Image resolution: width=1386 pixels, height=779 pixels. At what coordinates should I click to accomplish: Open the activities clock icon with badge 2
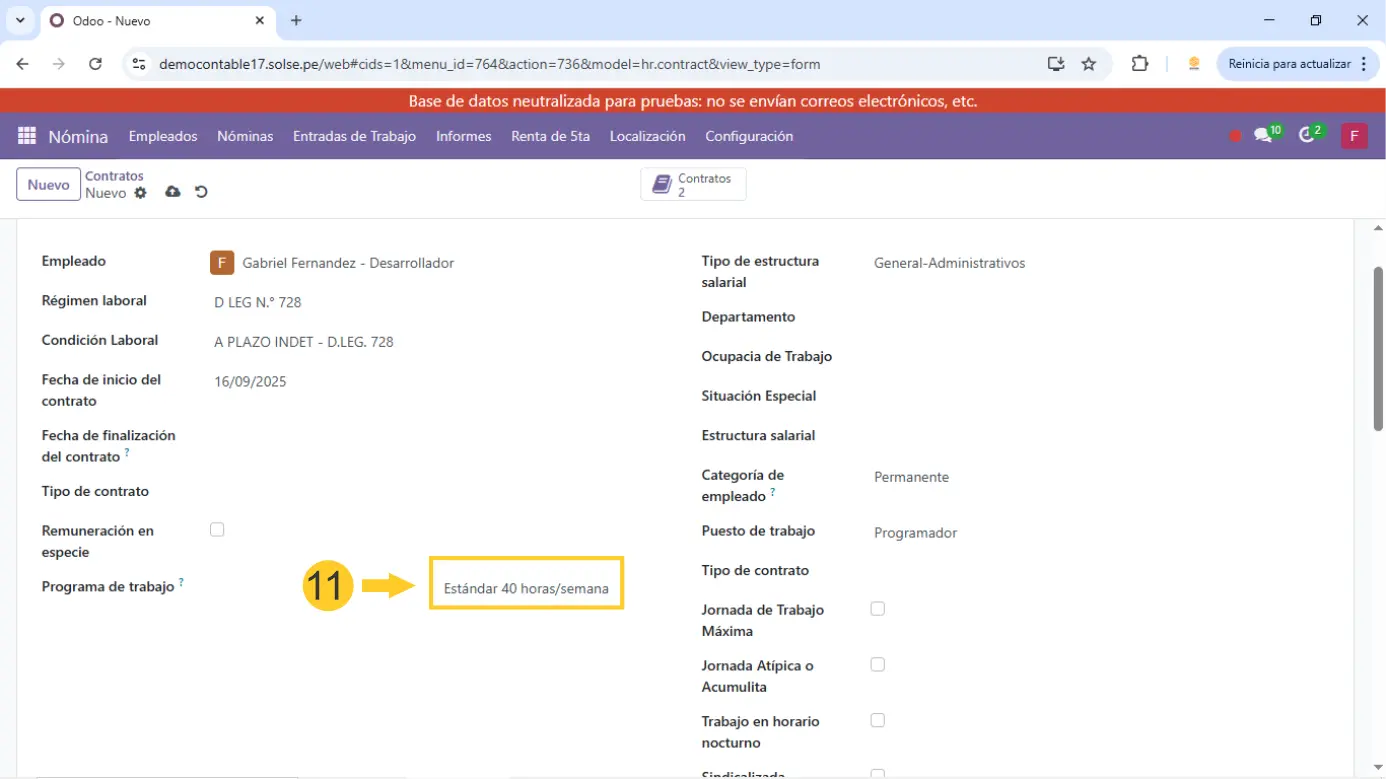(1307, 136)
